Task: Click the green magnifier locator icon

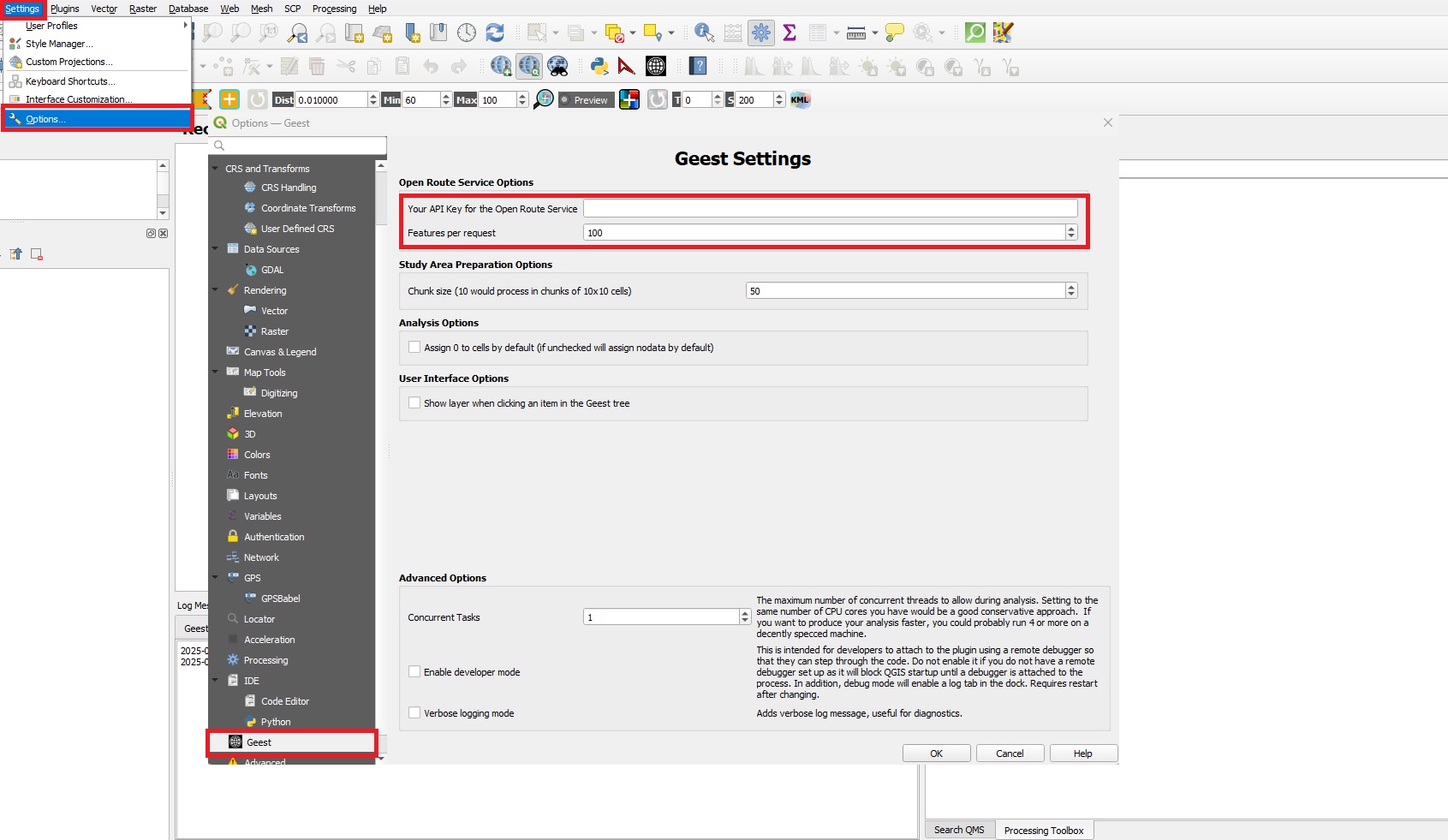Action: tap(975, 33)
